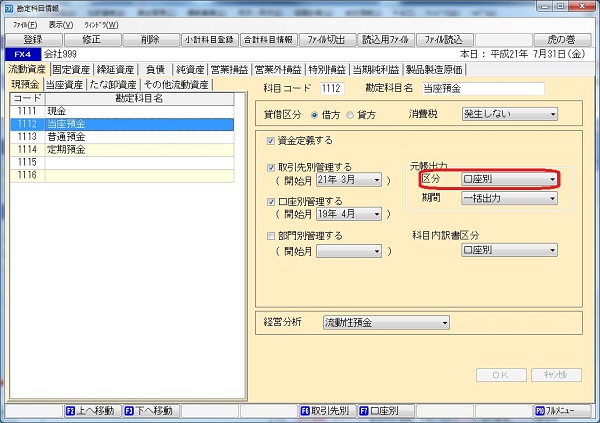This screenshot has width=600, height=423.
Task: Select the empty row coded 1116
Action: pyautogui.click(x=122, y=175)
